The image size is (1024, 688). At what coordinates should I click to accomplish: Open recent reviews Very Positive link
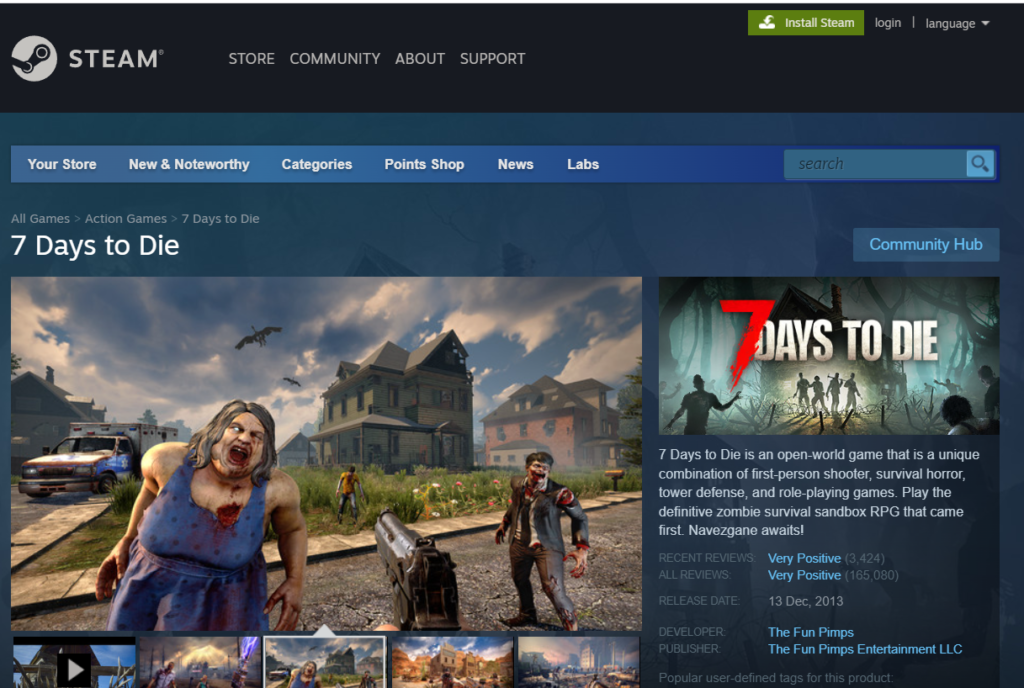click(x=804, y=559)
